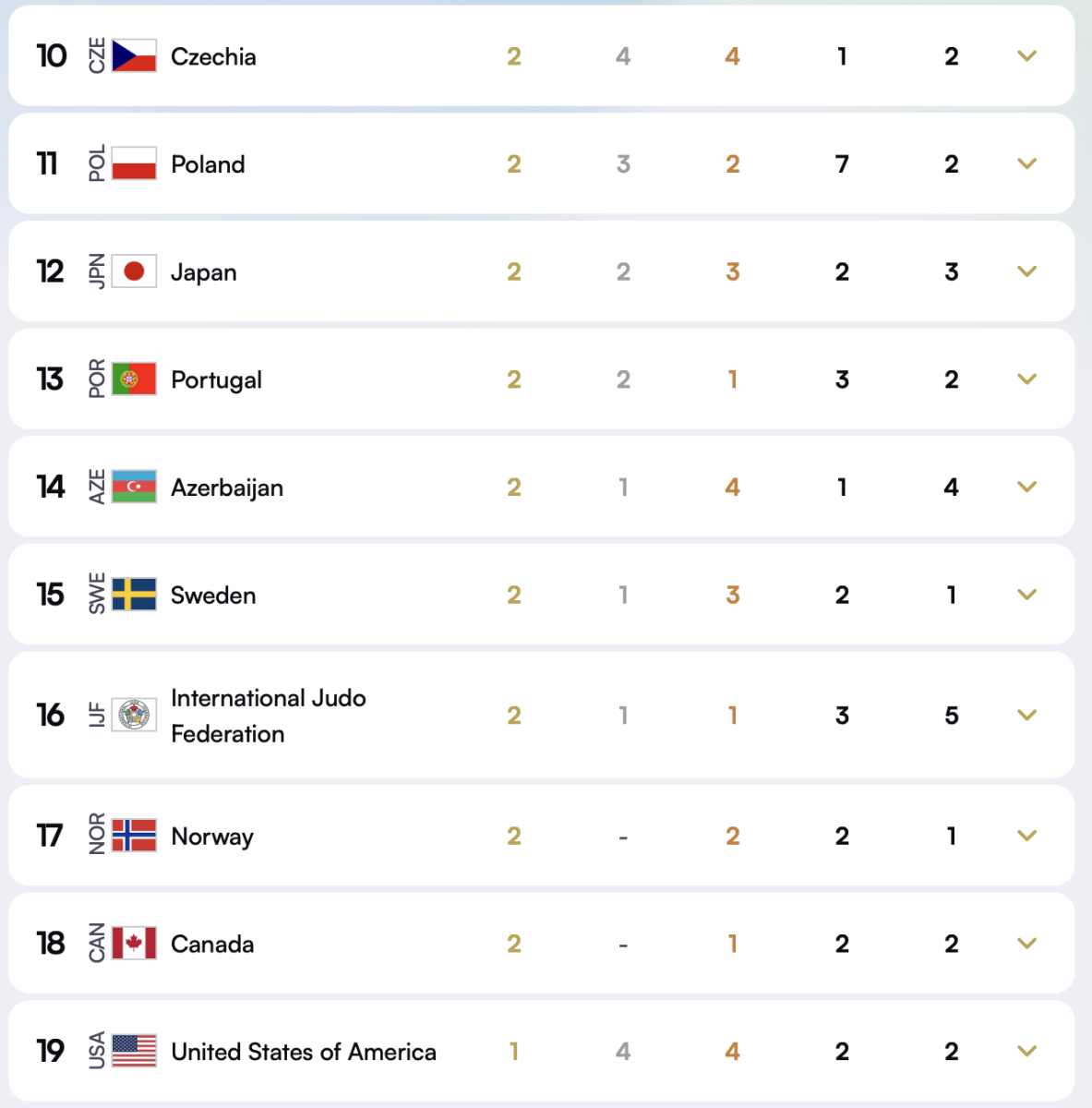Click the gold medal count for Azerbaijan
The width and height of the screenshot is (1092, 1108).
pos(514,487)
